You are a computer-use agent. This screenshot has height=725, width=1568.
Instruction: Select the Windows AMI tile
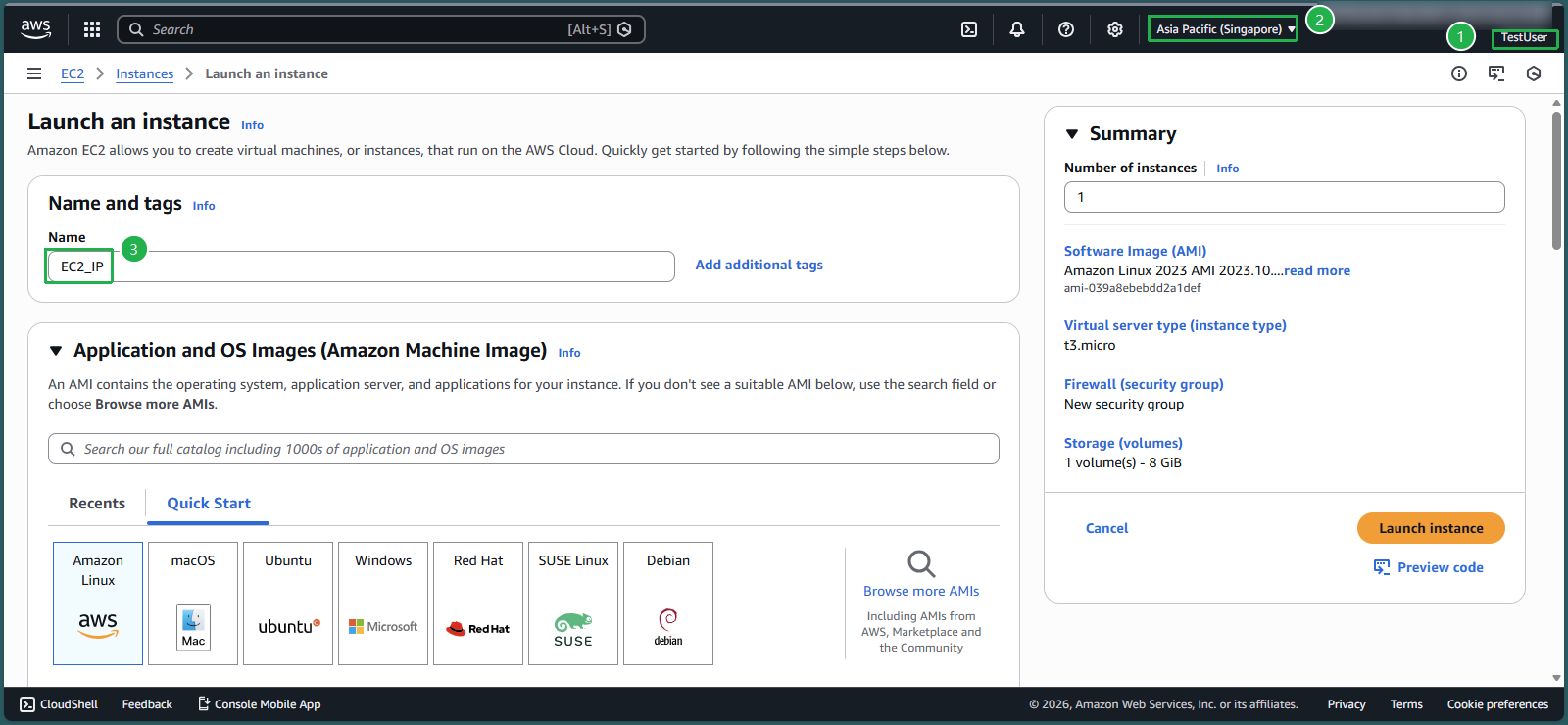[383, 604]
